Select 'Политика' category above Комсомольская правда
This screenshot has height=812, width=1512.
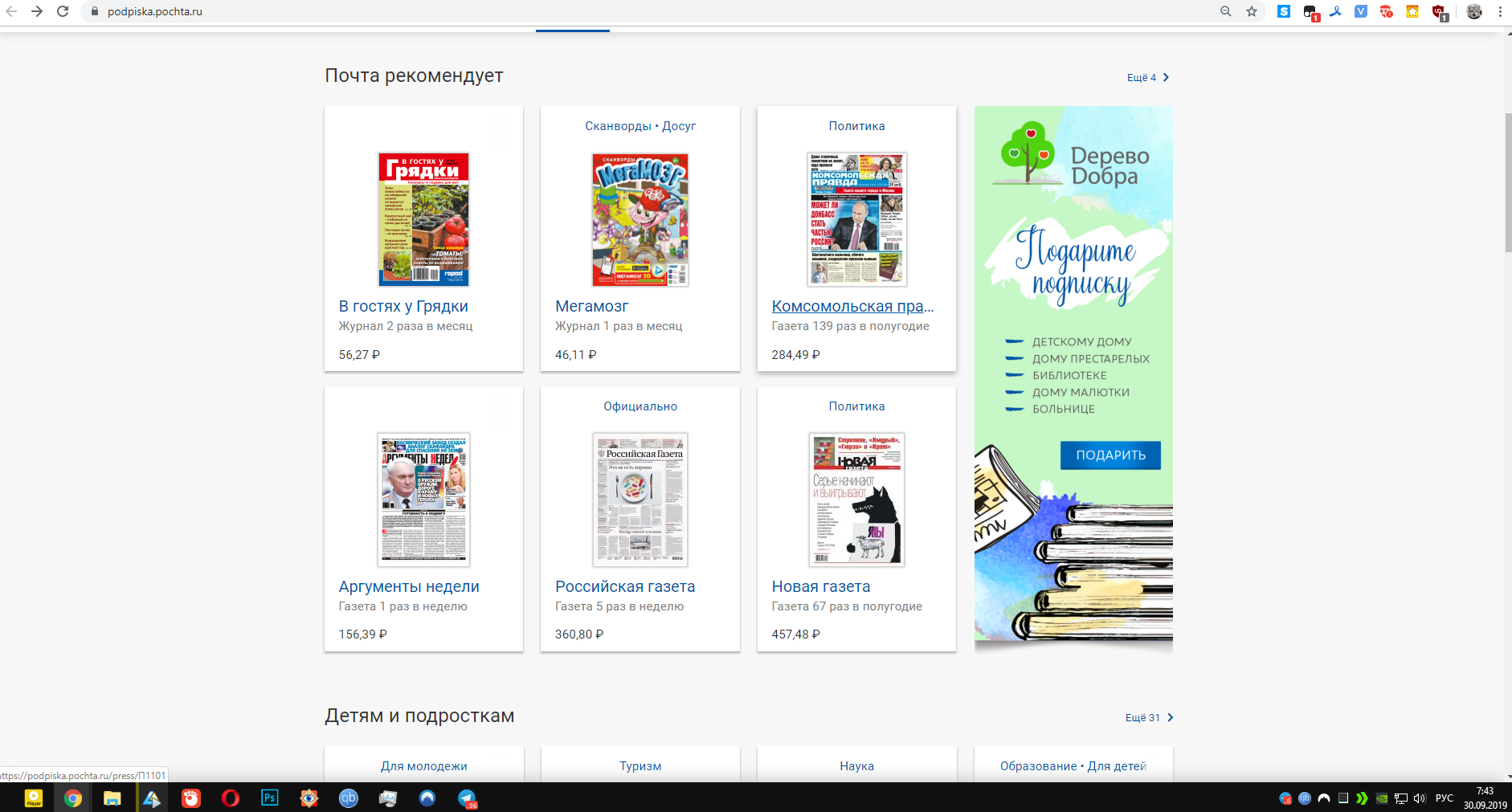(856, 126)
